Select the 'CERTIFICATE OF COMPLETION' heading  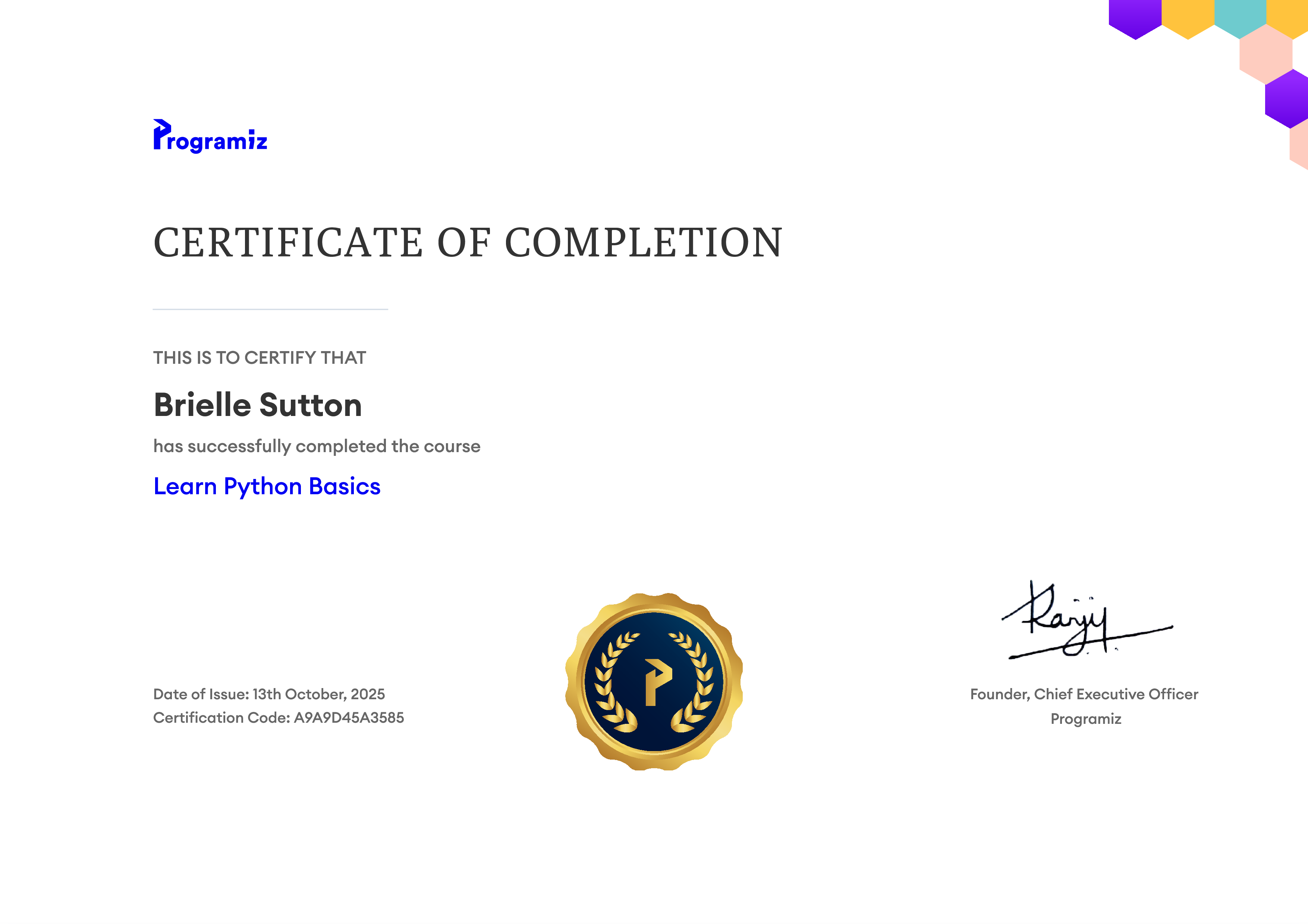(468, 243)
